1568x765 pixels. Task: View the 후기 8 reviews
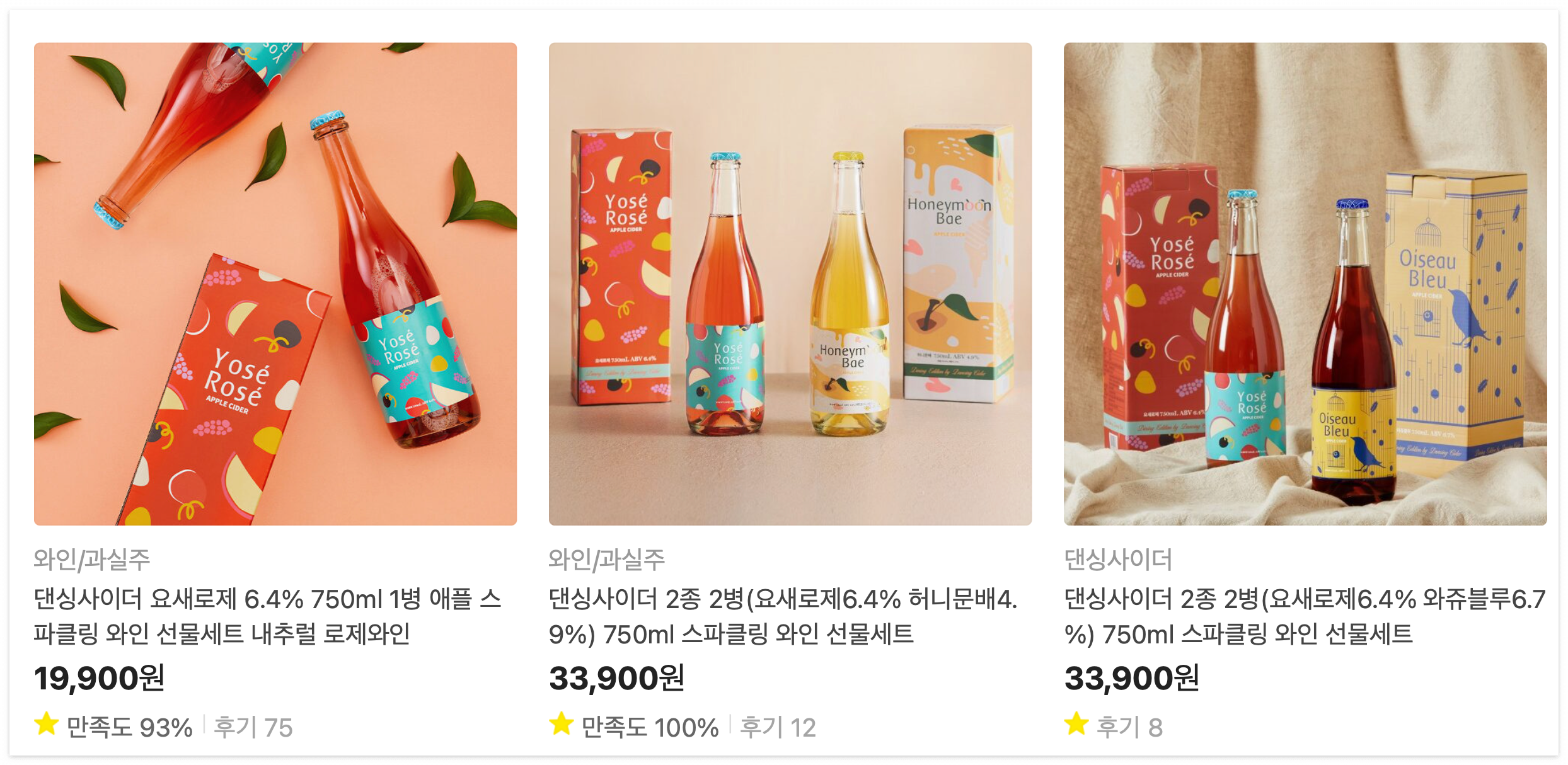pos(1129,727)
